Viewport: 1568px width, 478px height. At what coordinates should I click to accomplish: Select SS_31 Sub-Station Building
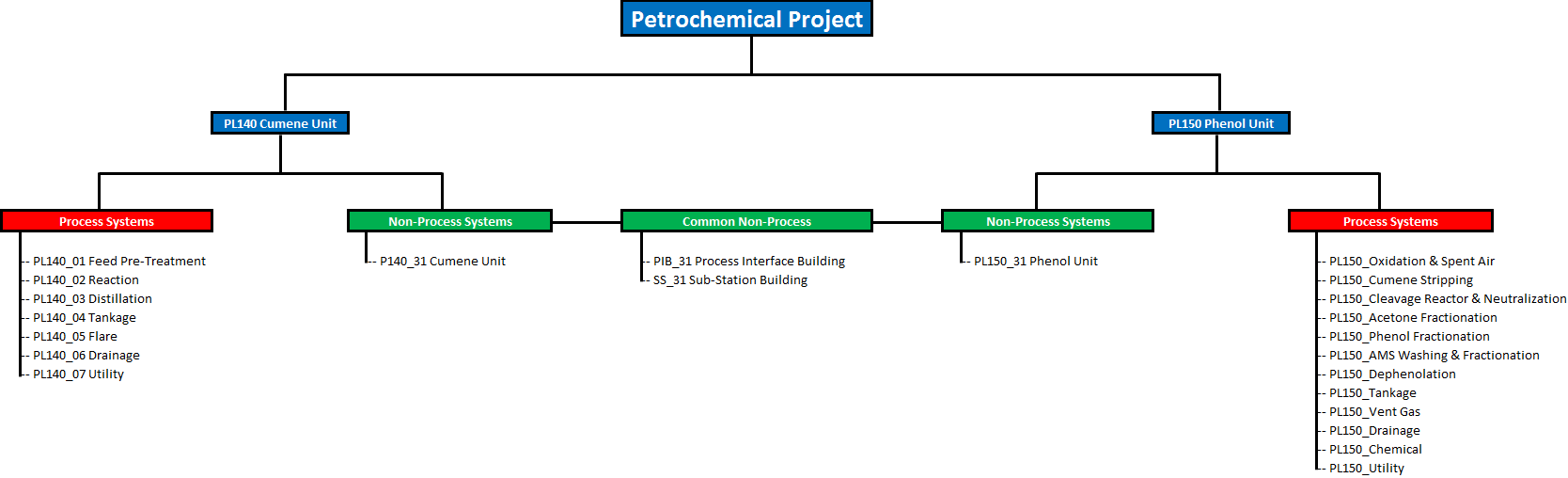pos(730,280)
